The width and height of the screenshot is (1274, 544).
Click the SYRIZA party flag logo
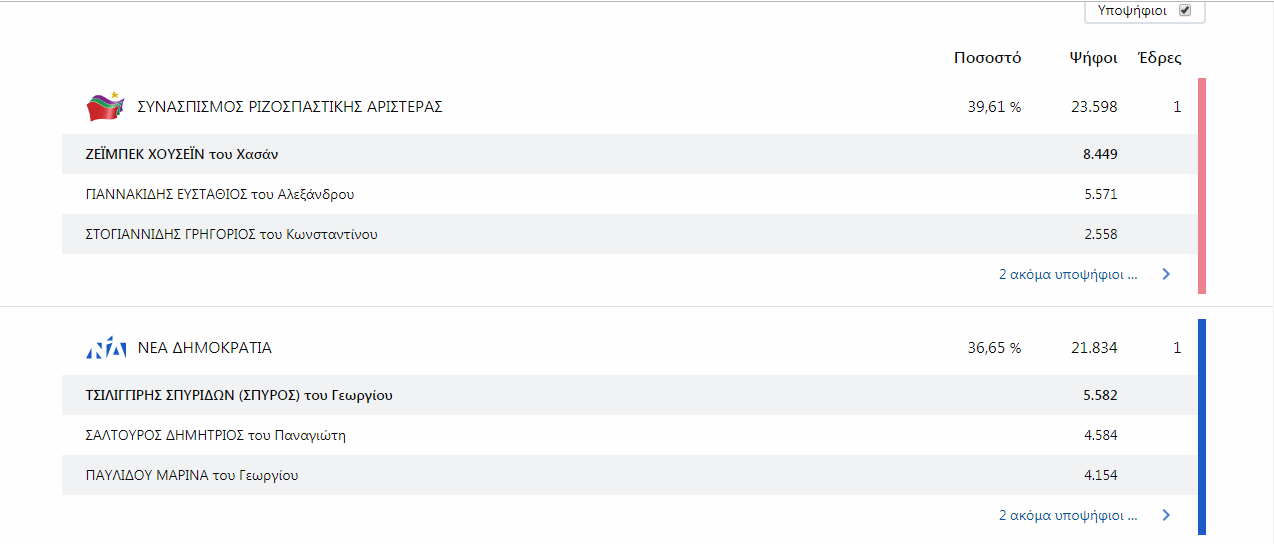coord(104,106)
